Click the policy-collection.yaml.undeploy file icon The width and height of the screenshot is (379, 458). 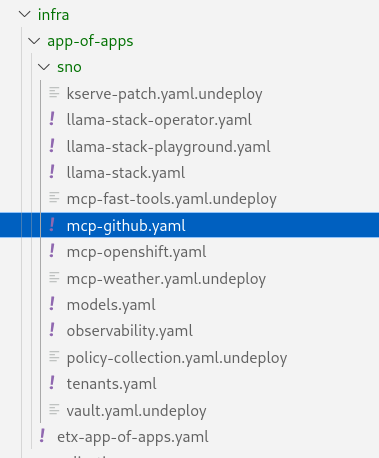pyautogui.click(x=54, y=356)
